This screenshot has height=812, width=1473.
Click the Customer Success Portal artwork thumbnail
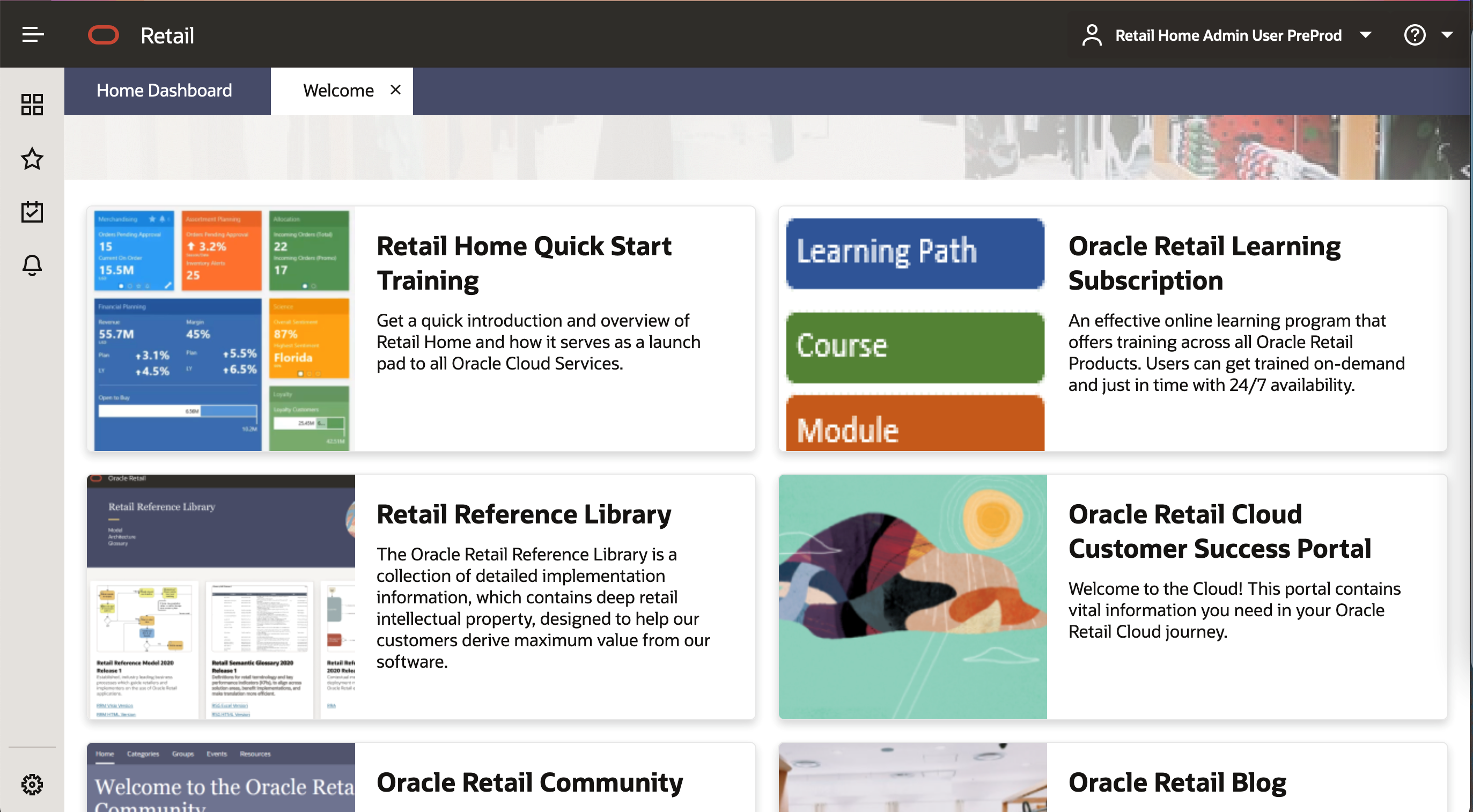(x=912, y=596)
